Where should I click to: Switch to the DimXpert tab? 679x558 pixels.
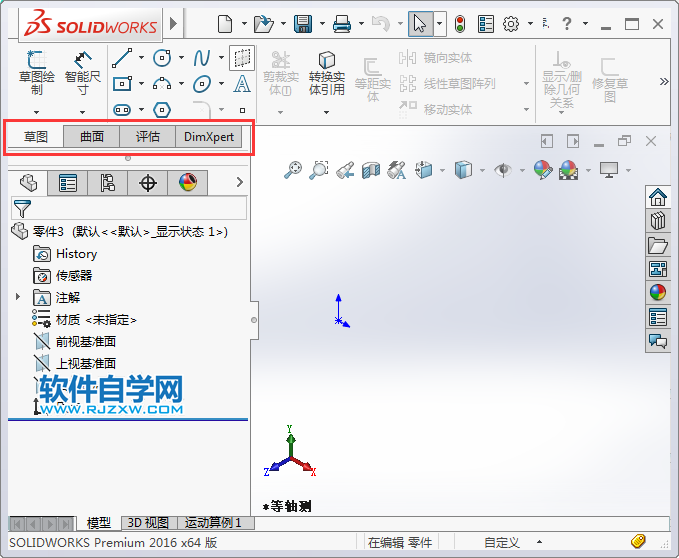tap(209, 137)
